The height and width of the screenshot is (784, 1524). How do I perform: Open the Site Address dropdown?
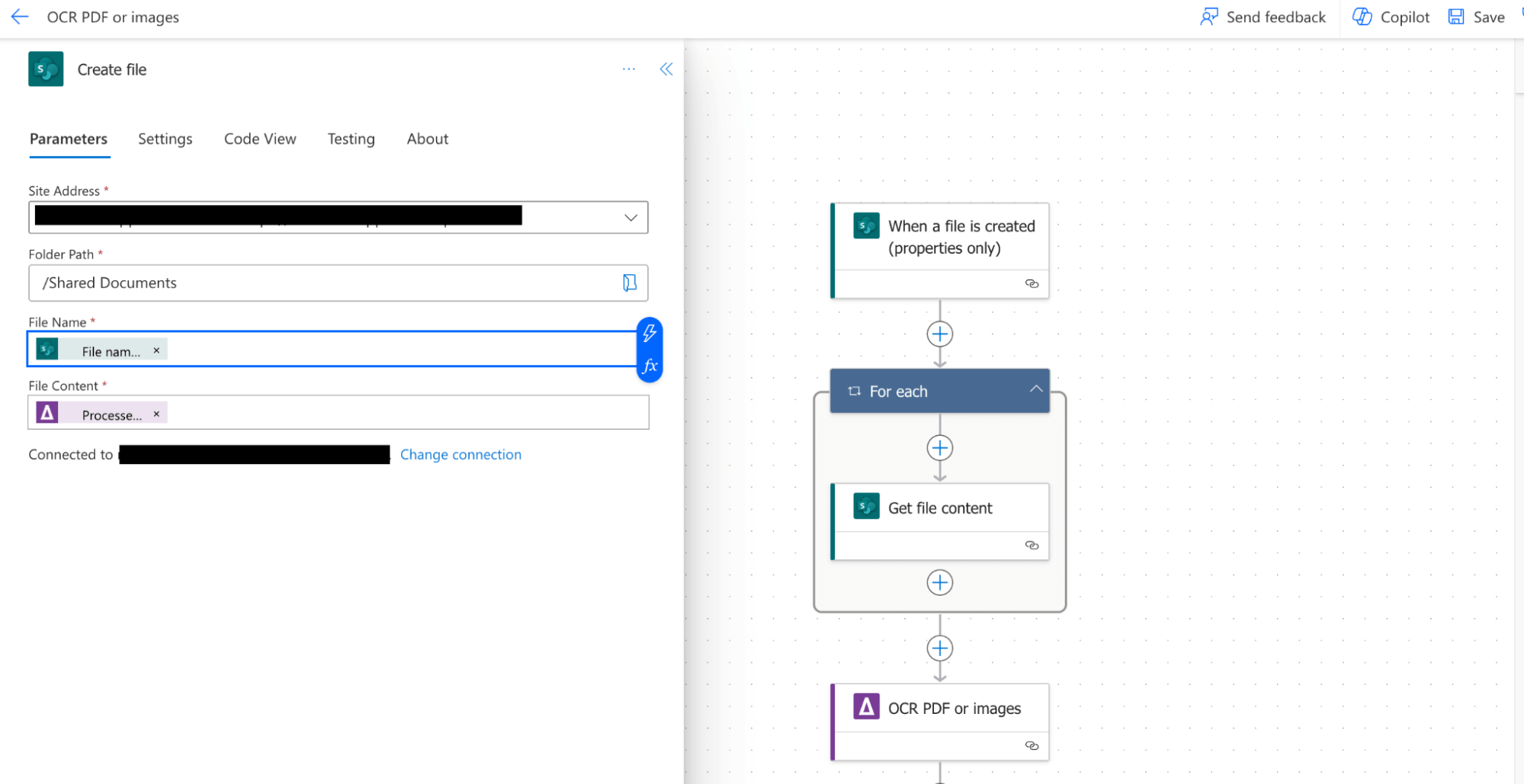pos(630,217)
